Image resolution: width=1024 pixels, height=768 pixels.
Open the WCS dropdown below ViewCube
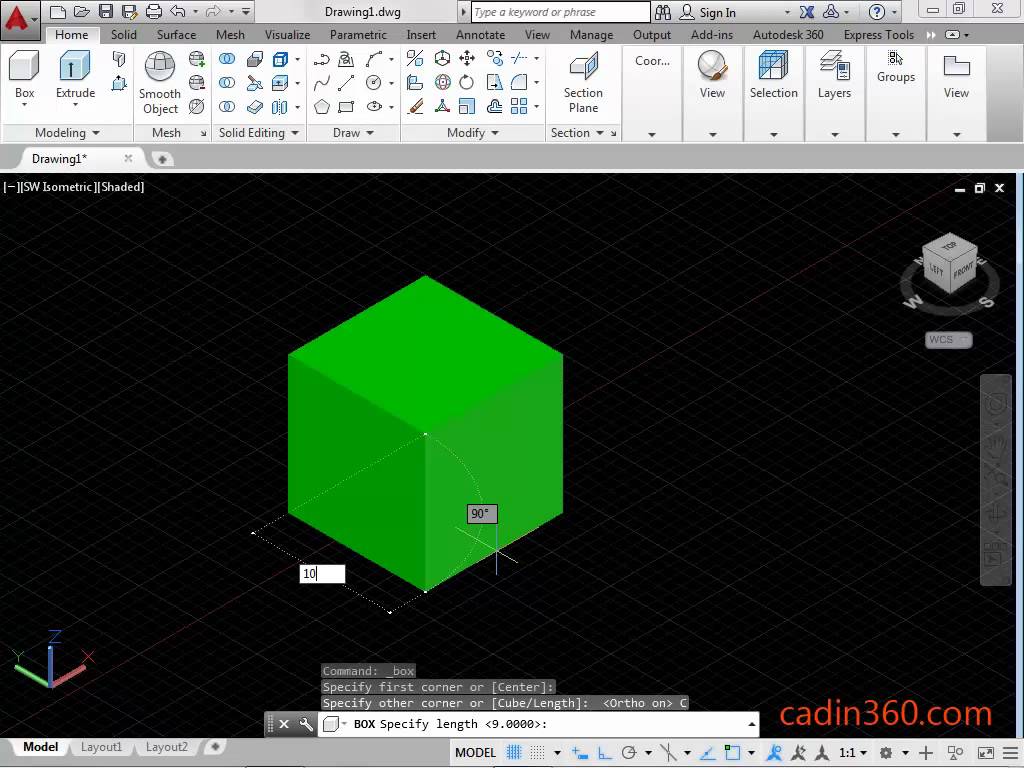tap(946, 340)
